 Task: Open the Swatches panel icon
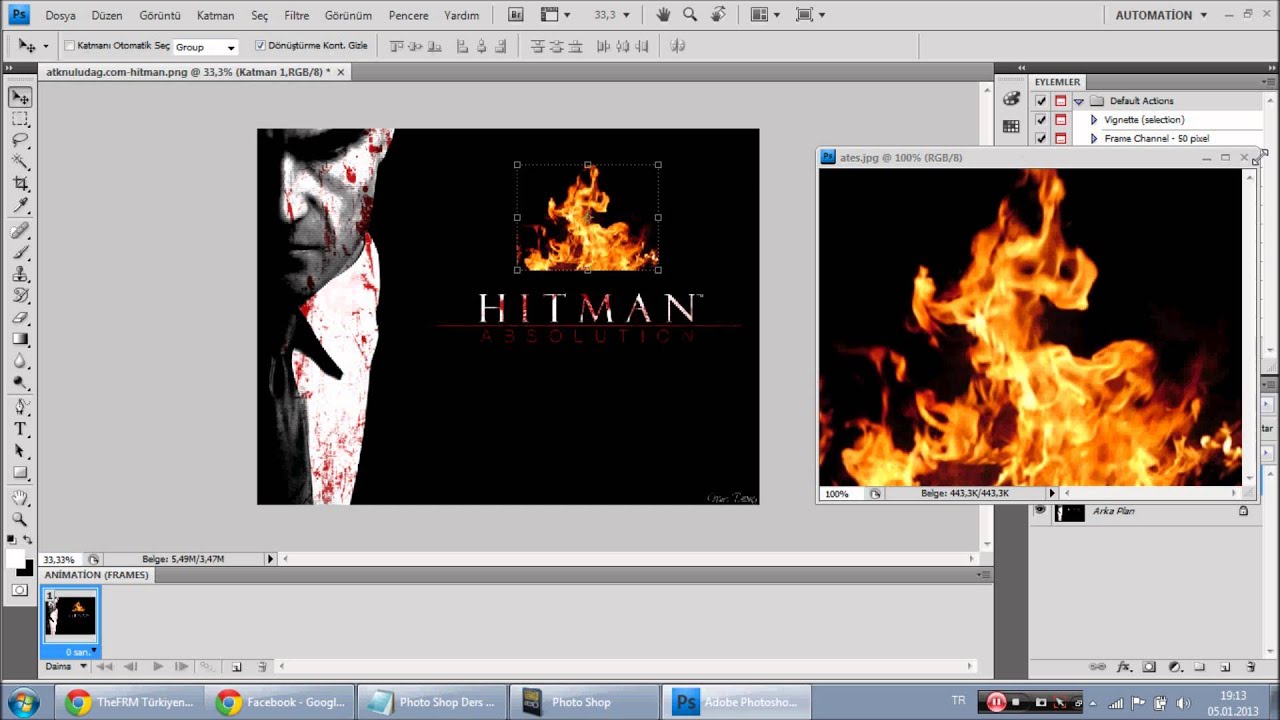1011,127
